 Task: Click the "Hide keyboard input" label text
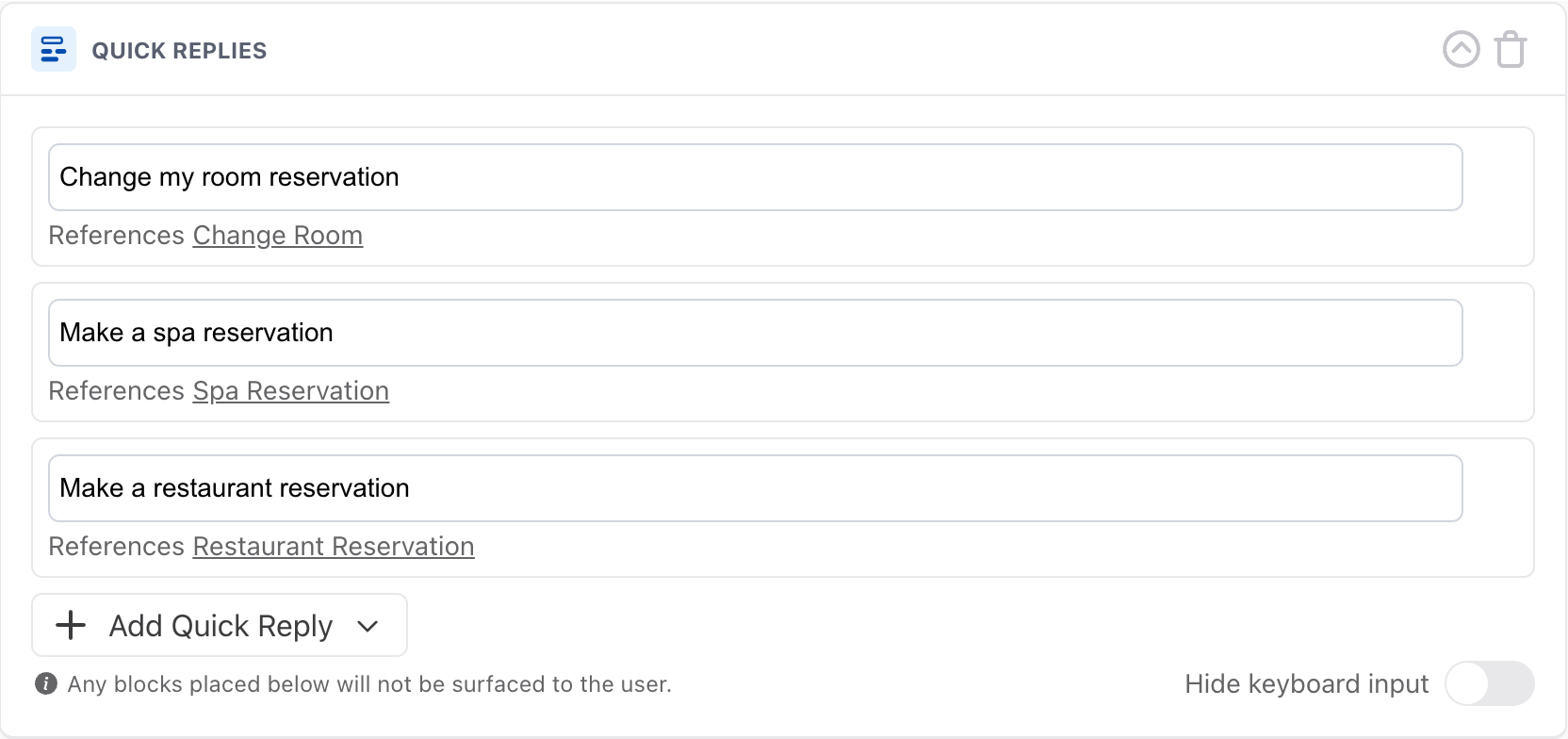[1306, 684]
